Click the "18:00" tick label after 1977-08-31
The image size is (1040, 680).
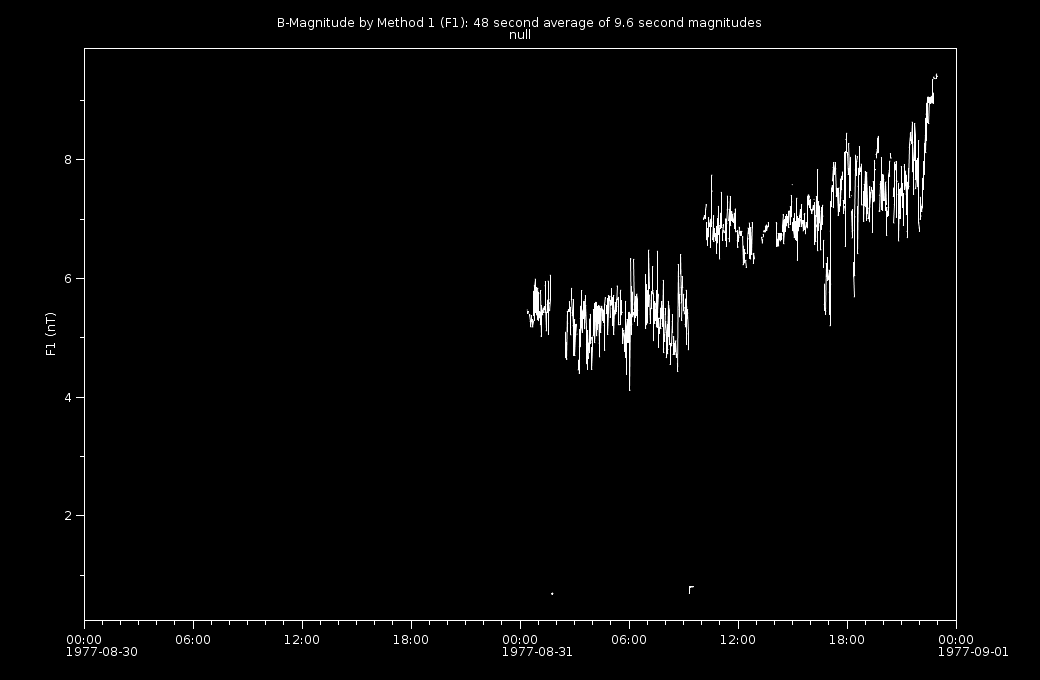click(x=847, y=640)
